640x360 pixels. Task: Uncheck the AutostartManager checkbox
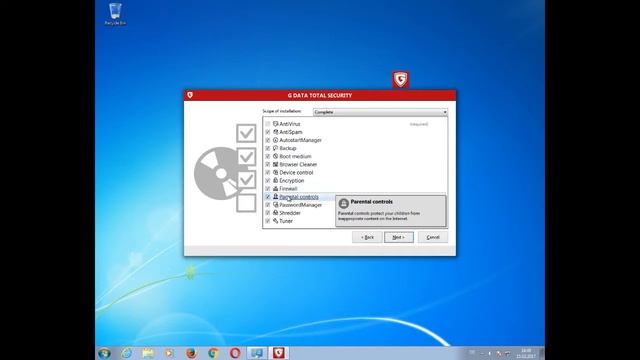(268, 140)
